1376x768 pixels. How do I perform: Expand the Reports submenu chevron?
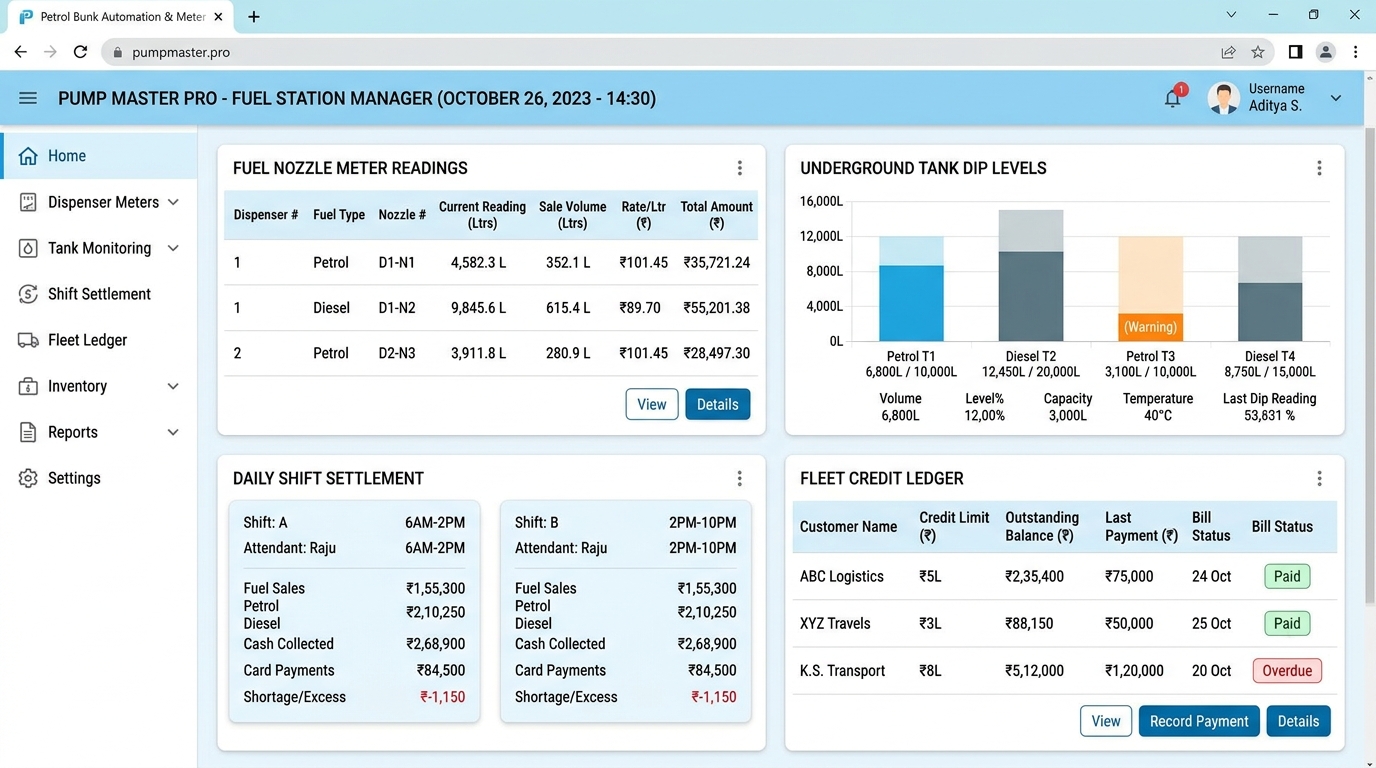coord(173,432)
